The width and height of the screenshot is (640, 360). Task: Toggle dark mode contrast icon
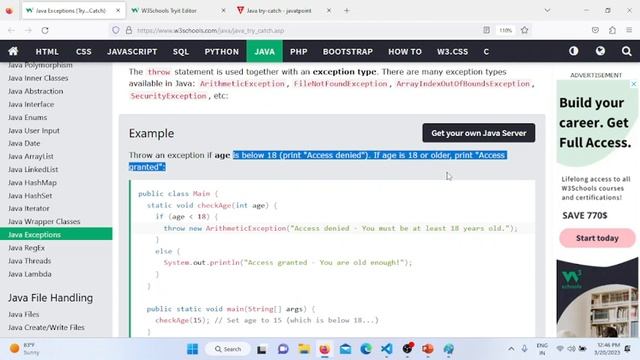(573, 51)
